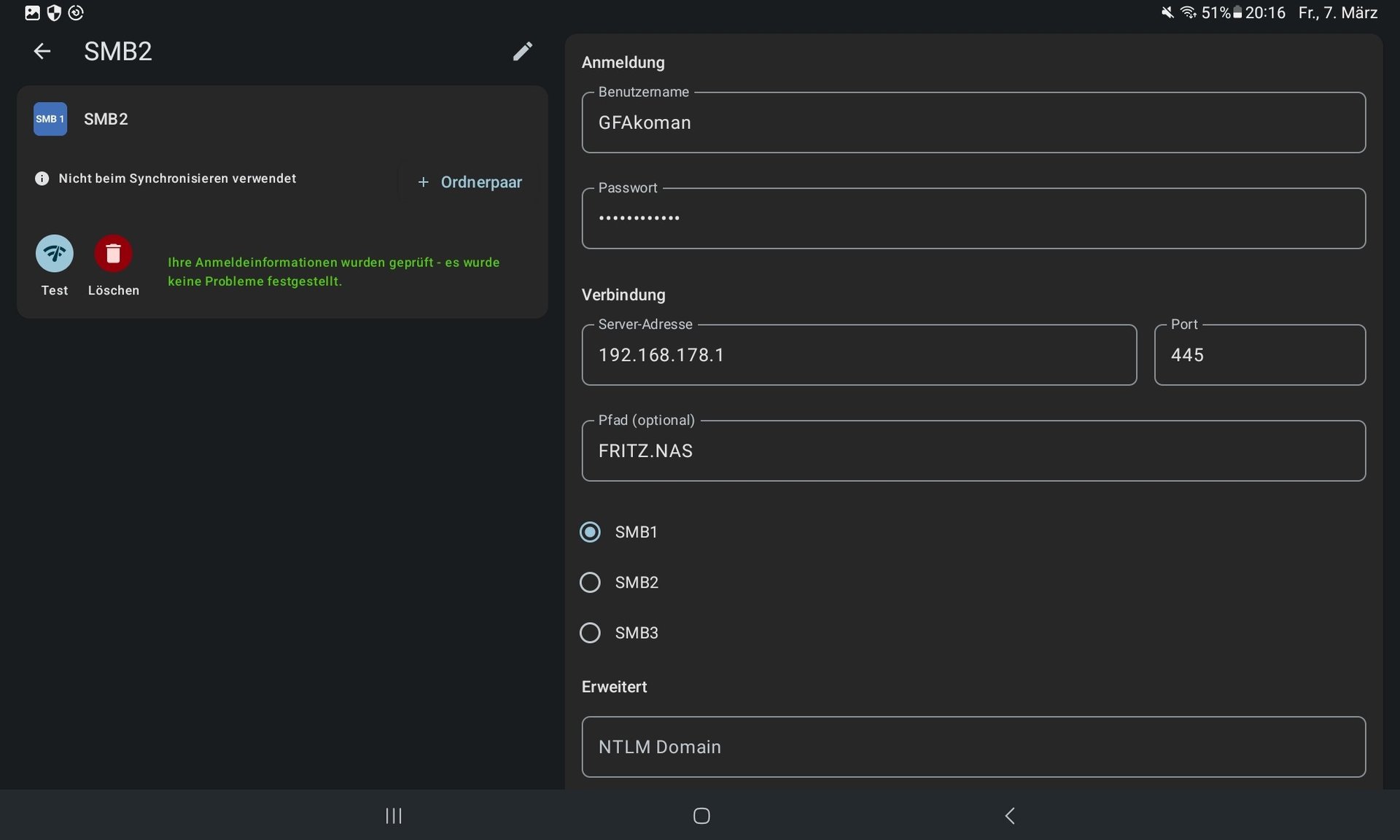The height and width of the screenshot is (840, 1400).
Task: Tap the Test connection icon
Action: tap(55, 254)
